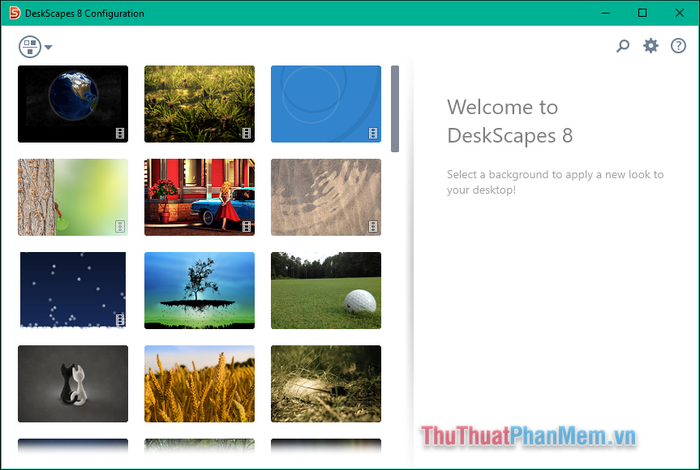
Task: Click film strip icon on tree bark thumbnail
Action: pyautogui.click(x=120, y=226)
